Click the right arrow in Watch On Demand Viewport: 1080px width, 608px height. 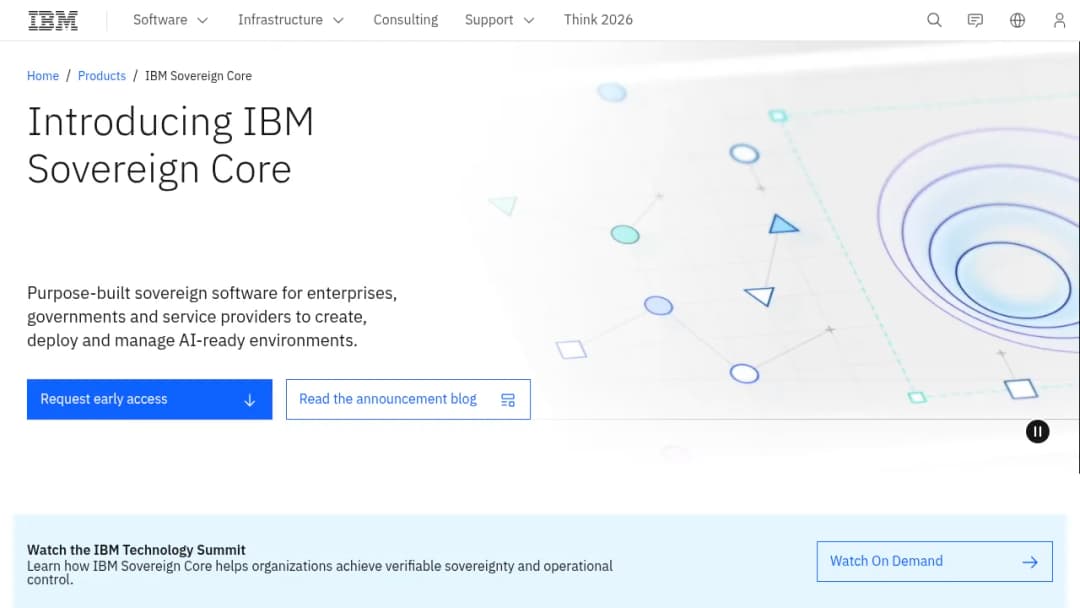point(1030,562)
